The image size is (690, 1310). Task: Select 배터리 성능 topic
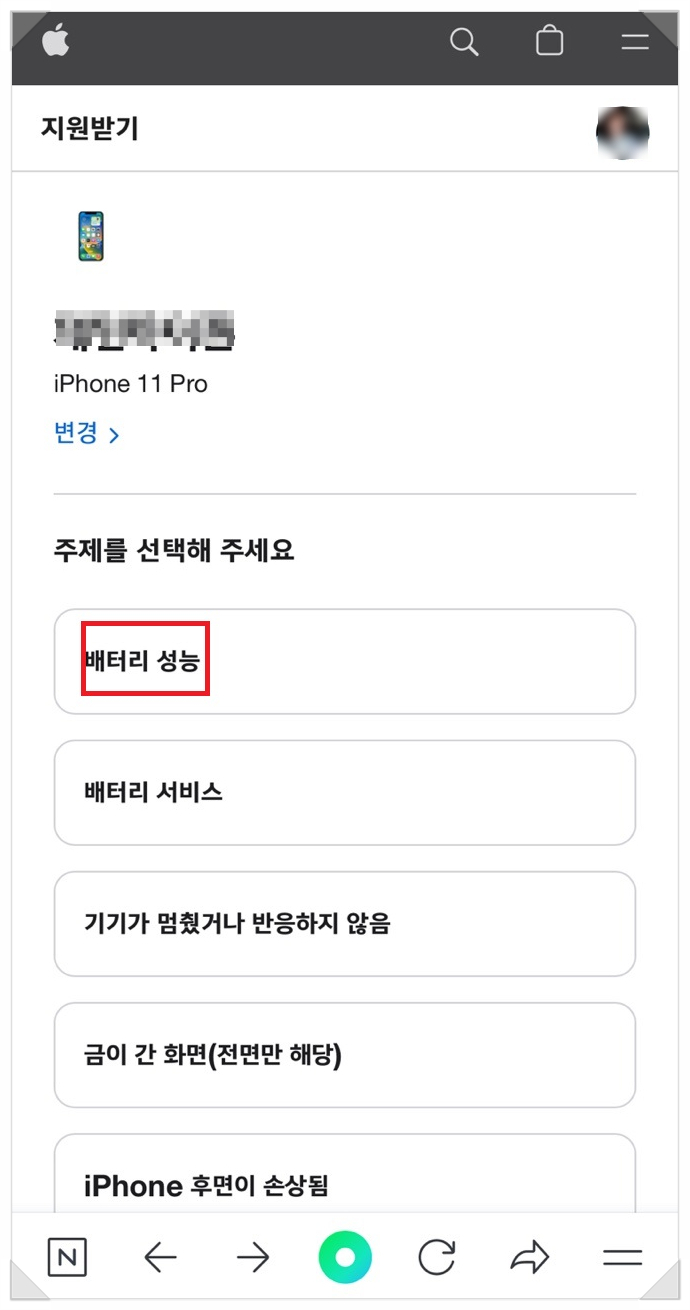344,661
